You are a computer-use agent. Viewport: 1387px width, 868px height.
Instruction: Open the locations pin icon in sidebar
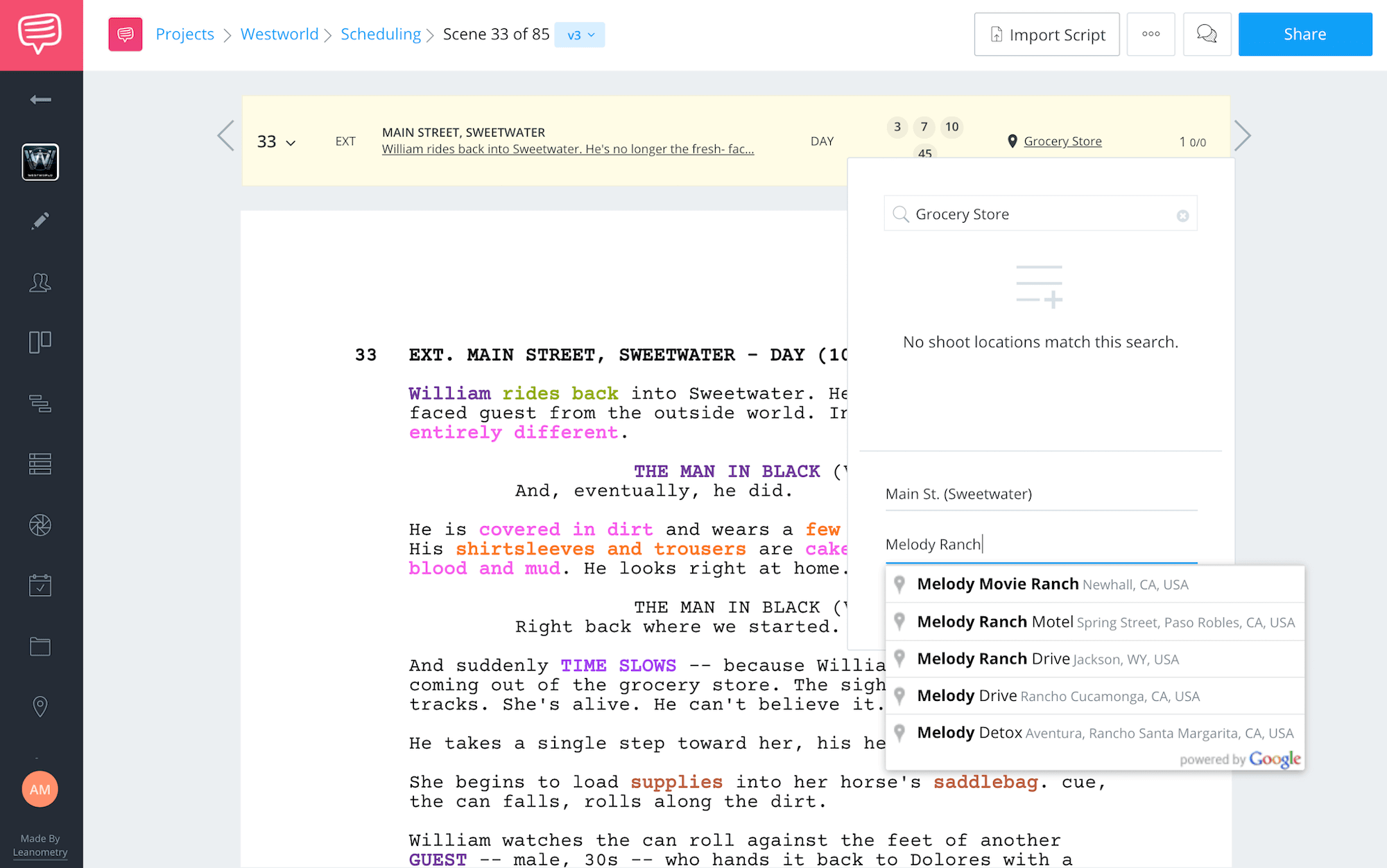[40, 706]
